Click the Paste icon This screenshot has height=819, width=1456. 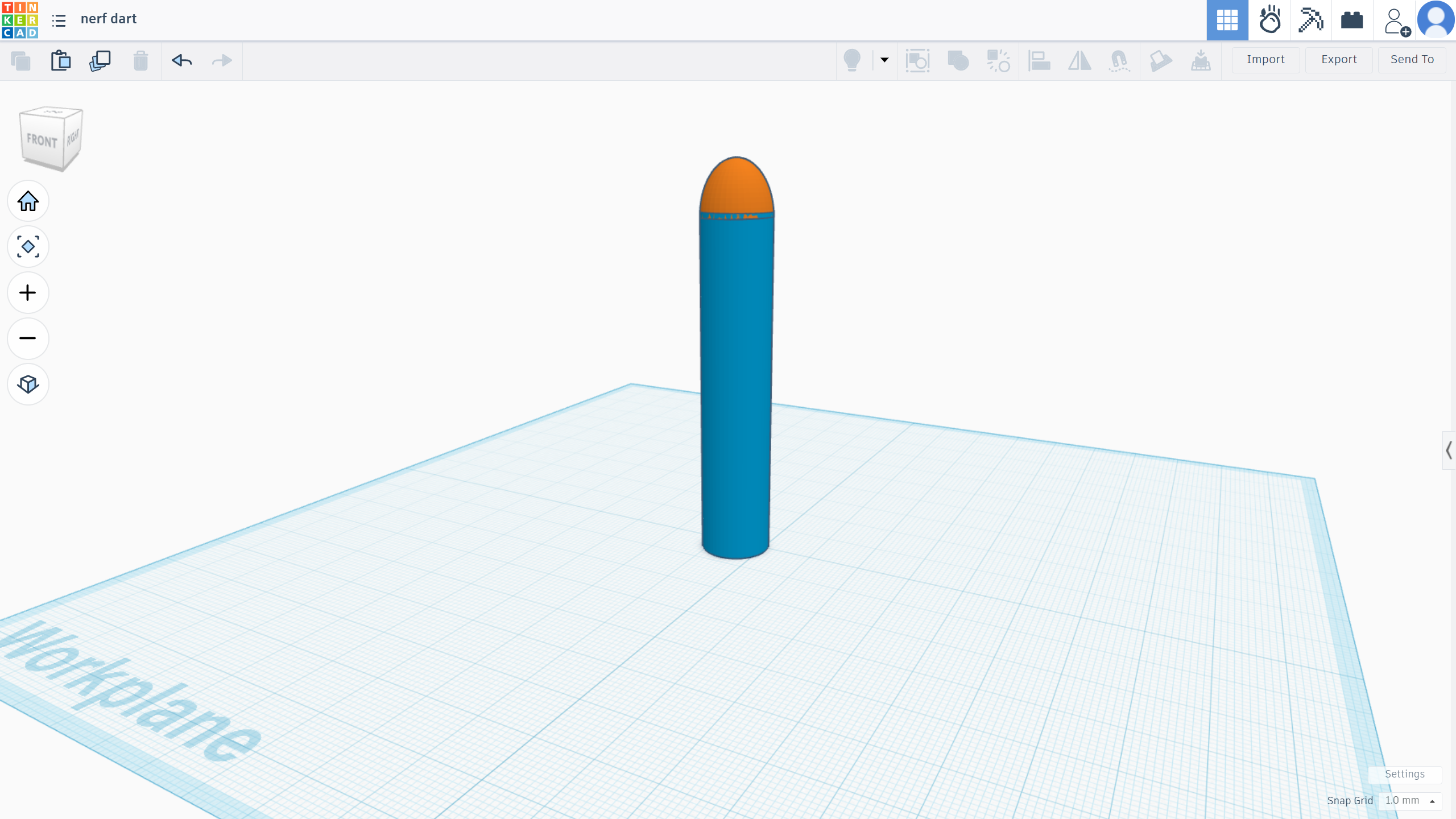click(61, 60)
